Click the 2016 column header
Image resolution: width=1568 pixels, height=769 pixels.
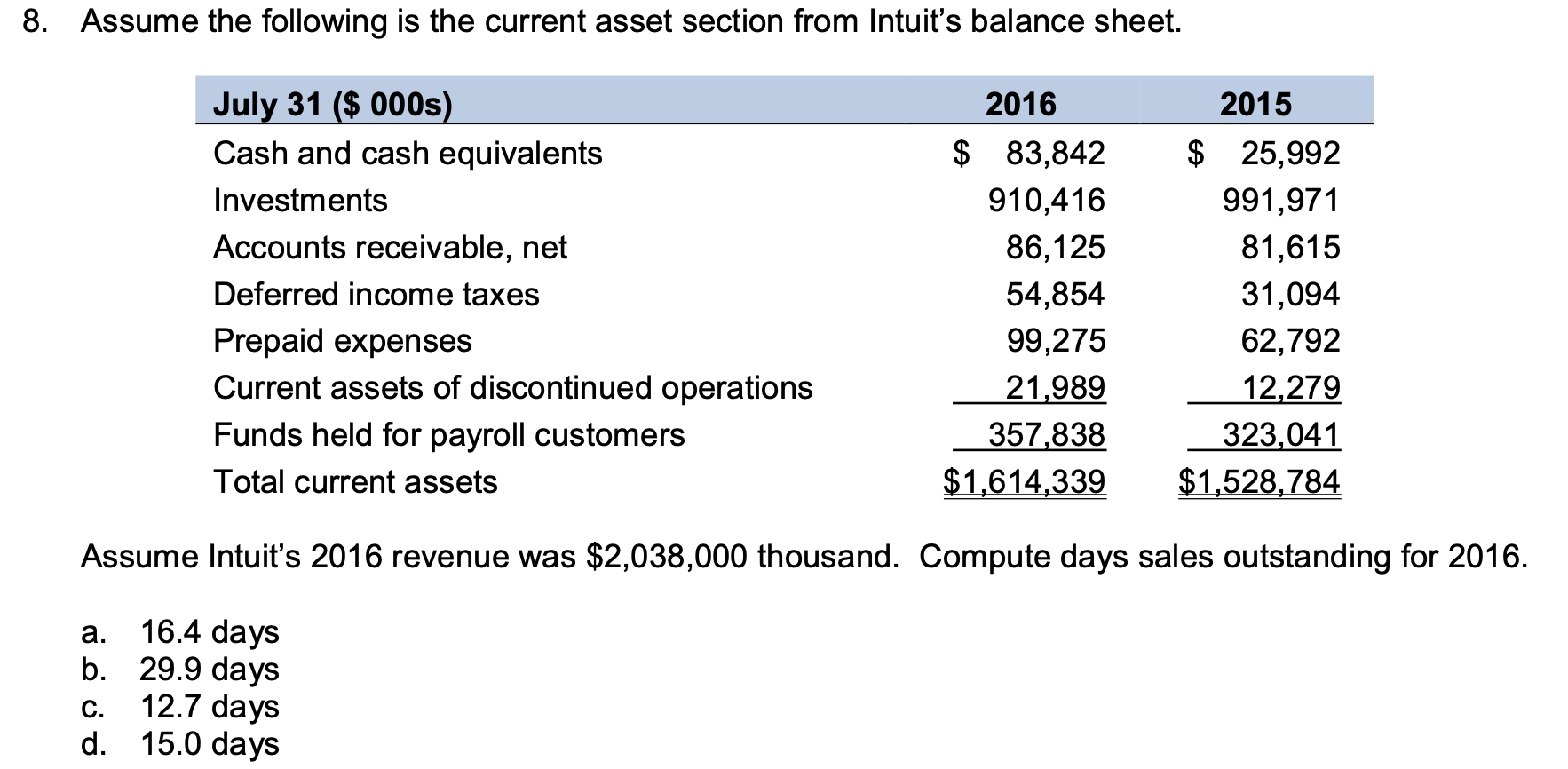tap(1021, 105)
